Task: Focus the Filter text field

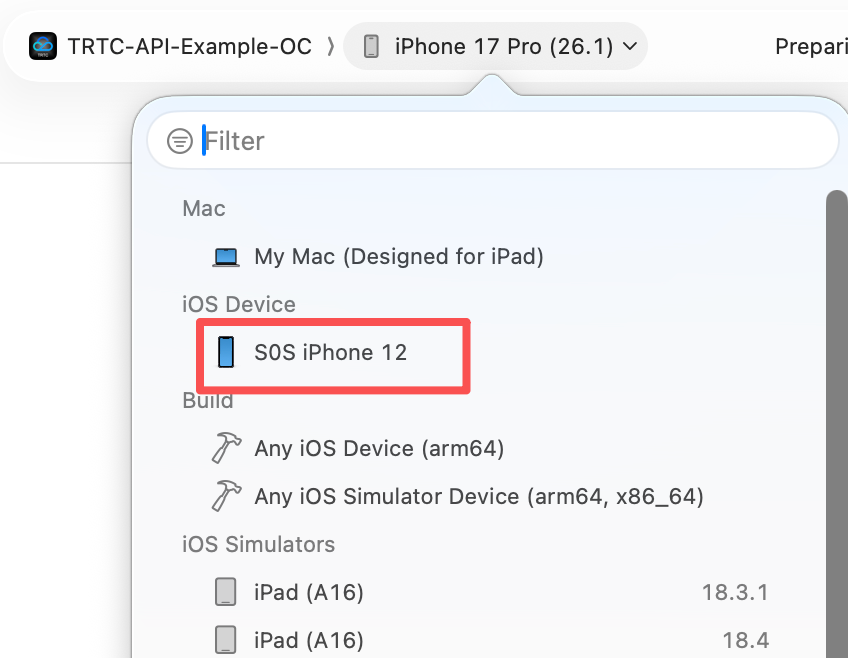Action: point(500,141)
